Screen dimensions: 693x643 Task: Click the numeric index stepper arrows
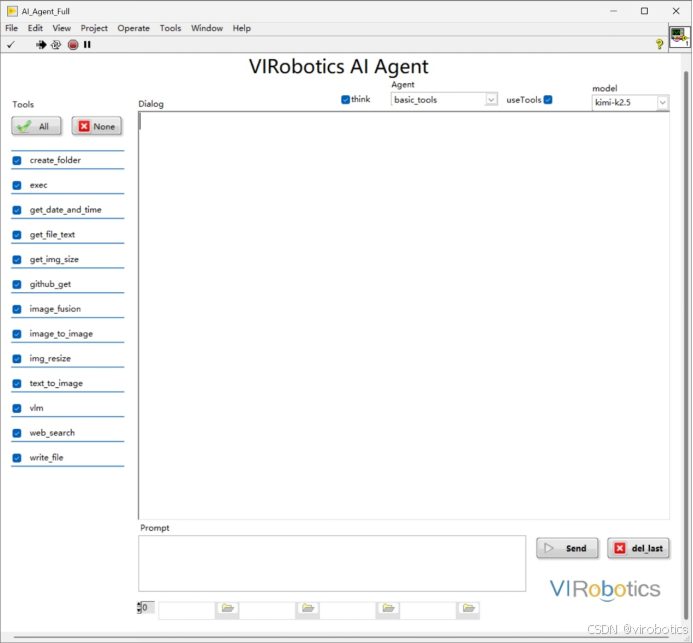[x=139, y=608]
